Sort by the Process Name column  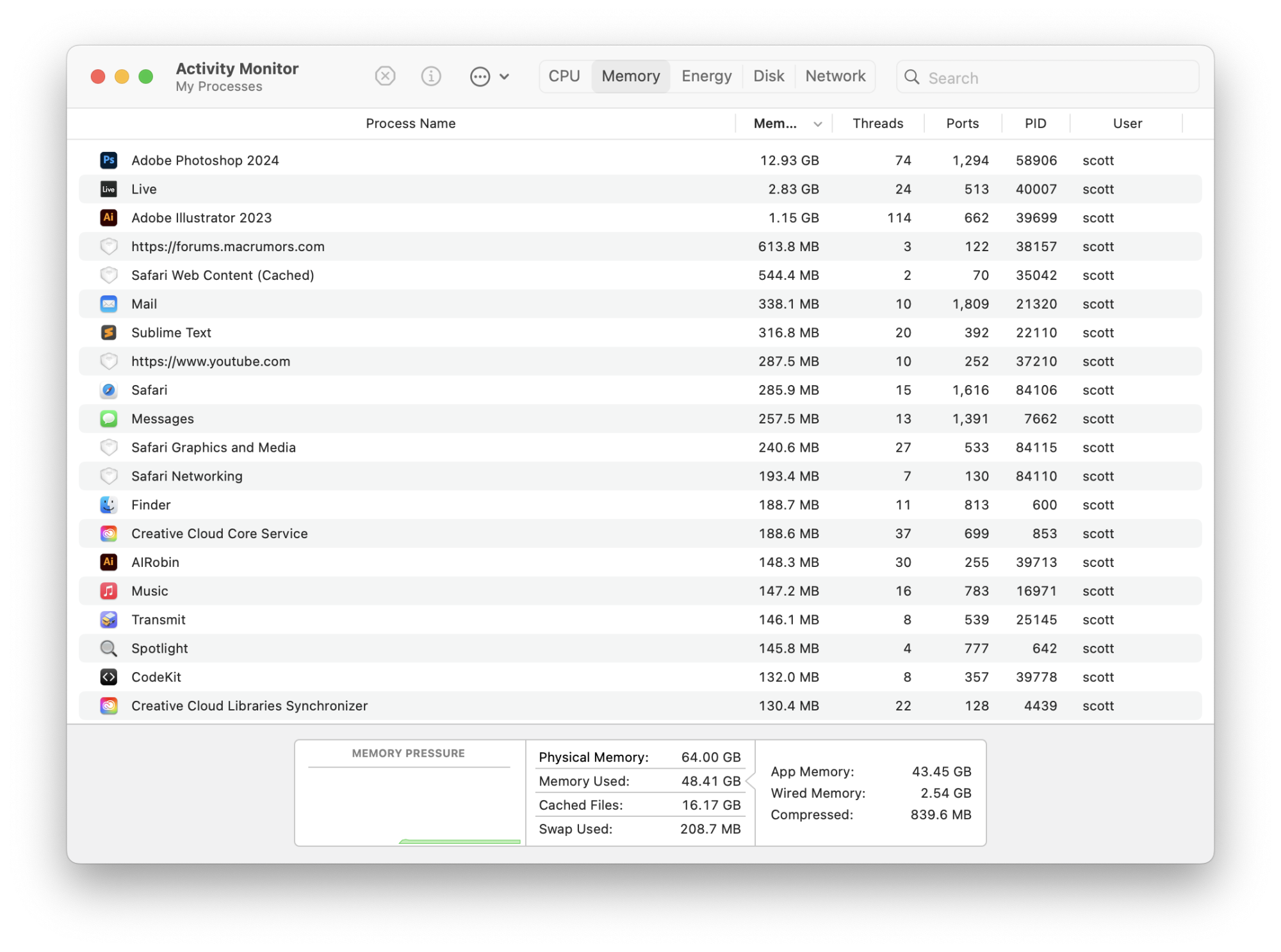tap(411, 124)
